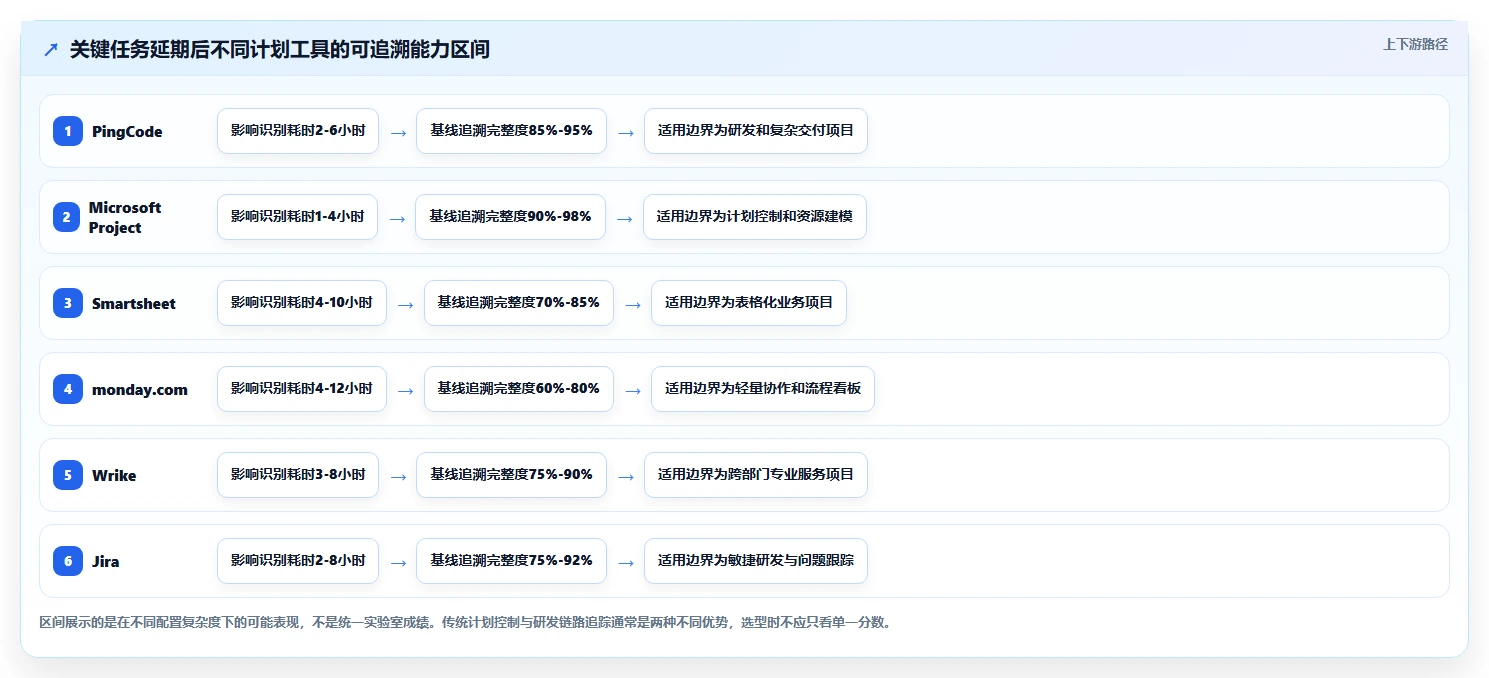This screenshot has height=678, width=1489.
Task: Click the 上下游路径 label in the header
Action: click(1415, 44)
